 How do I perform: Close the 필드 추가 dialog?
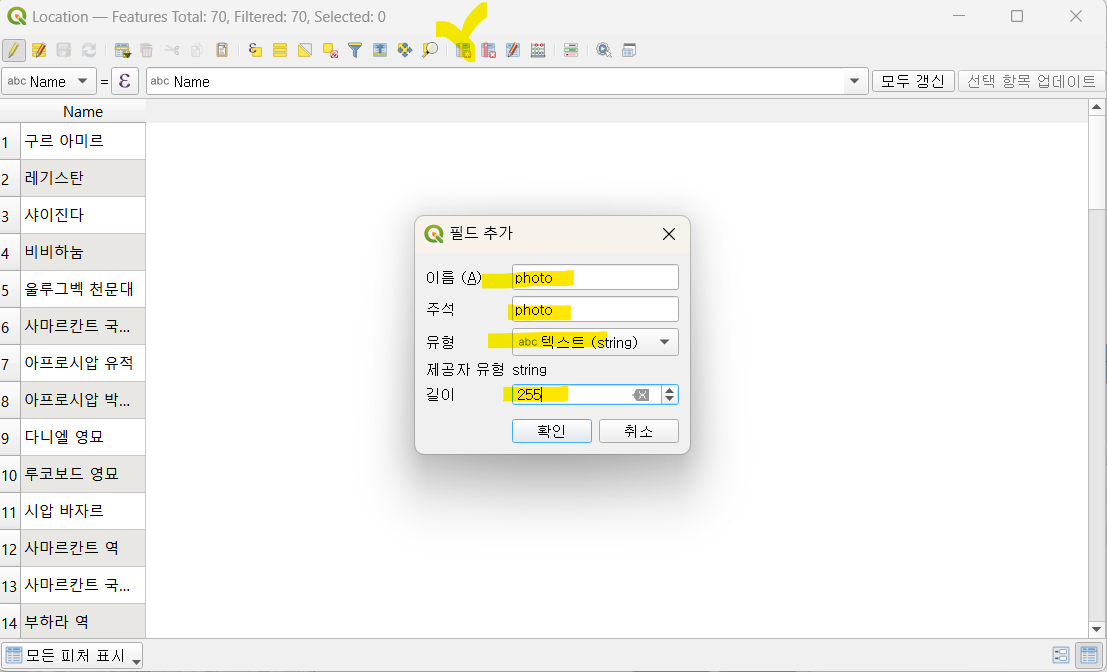[669, 234]
